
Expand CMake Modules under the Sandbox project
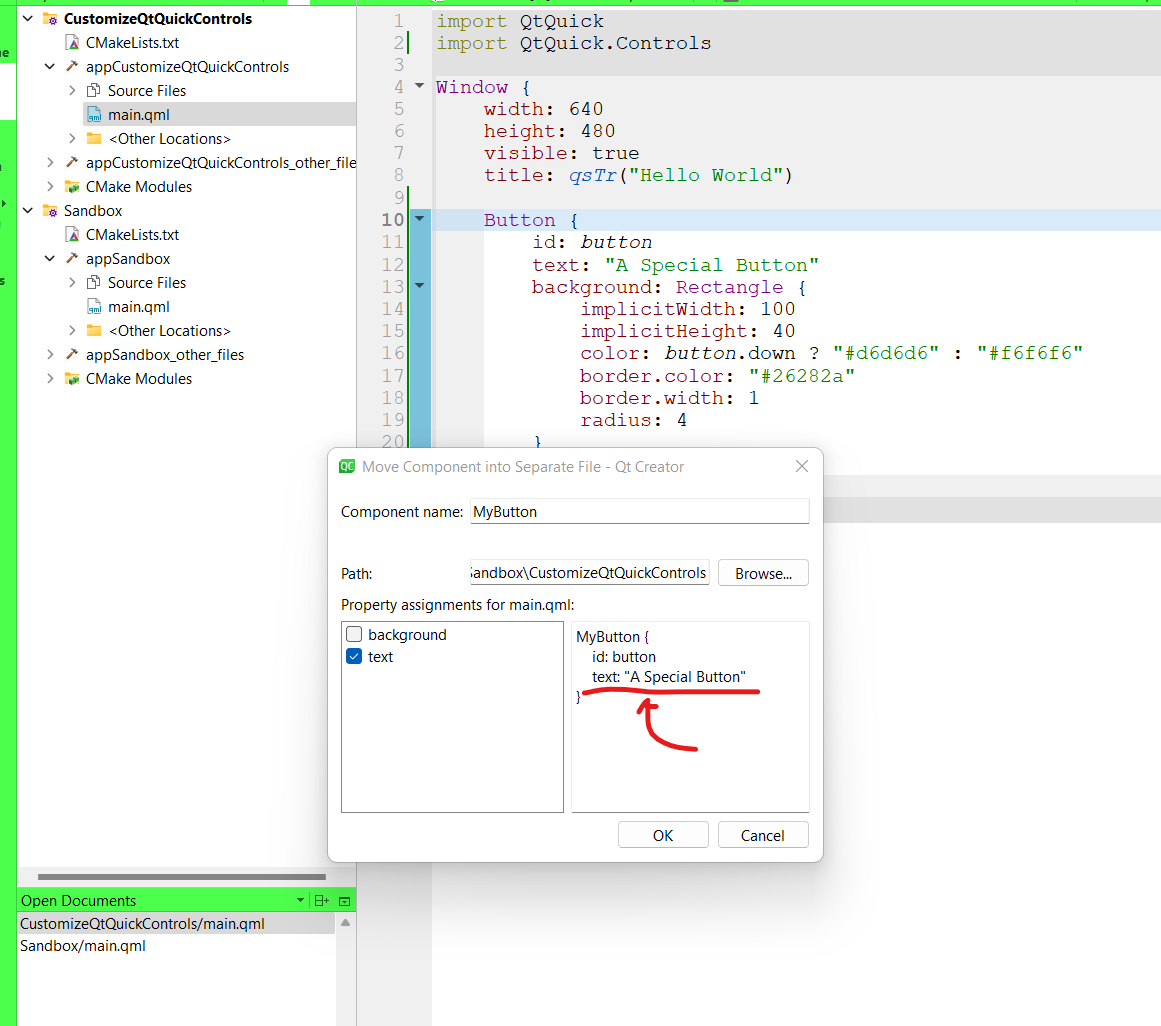tap(50, 378)
